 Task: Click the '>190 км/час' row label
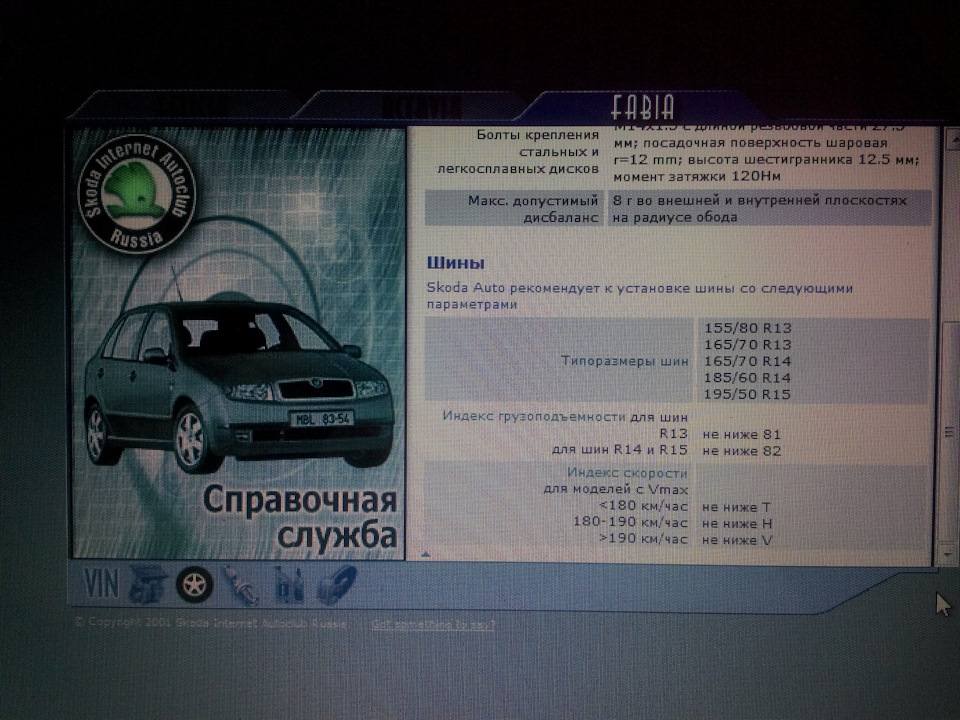point(643,539)
